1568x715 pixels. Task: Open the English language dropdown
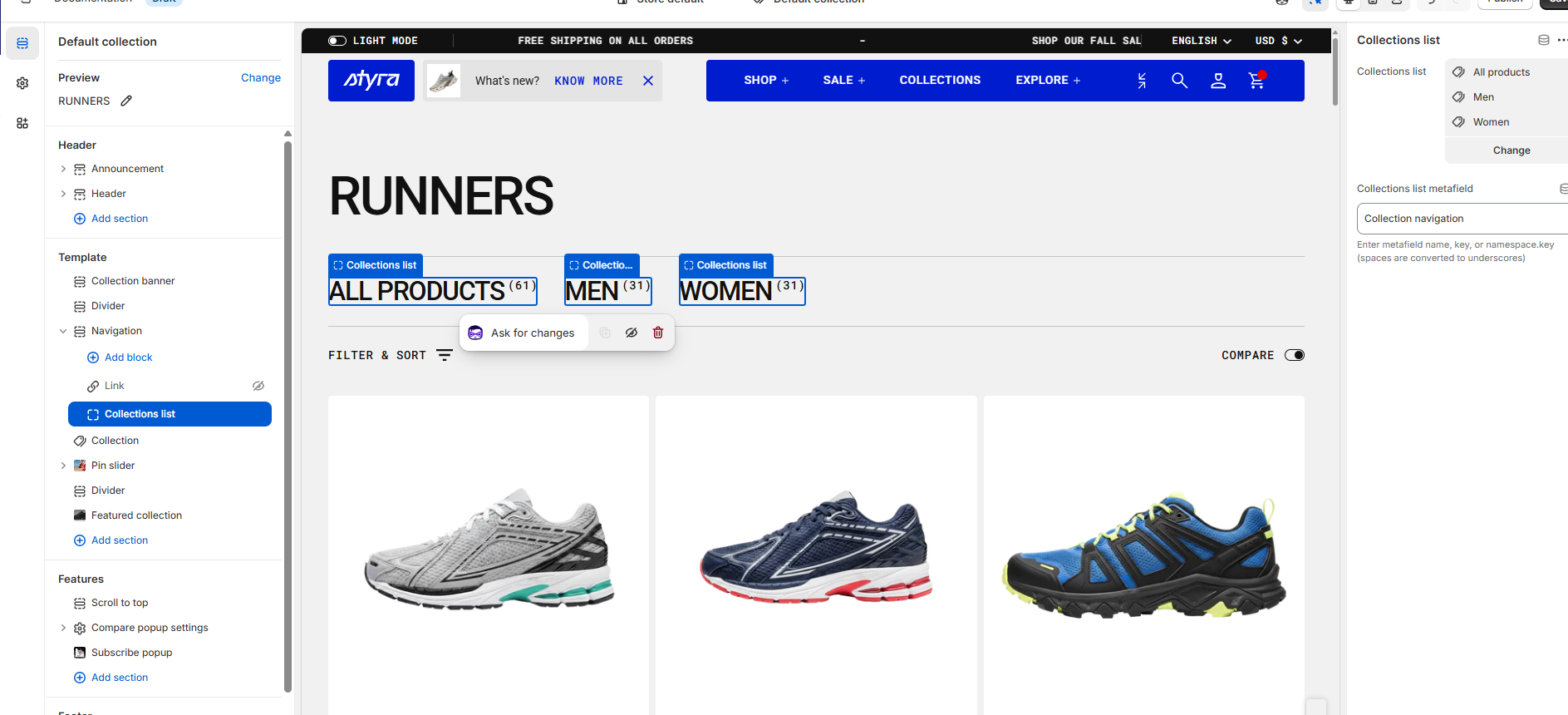(x=1202, y=41)
